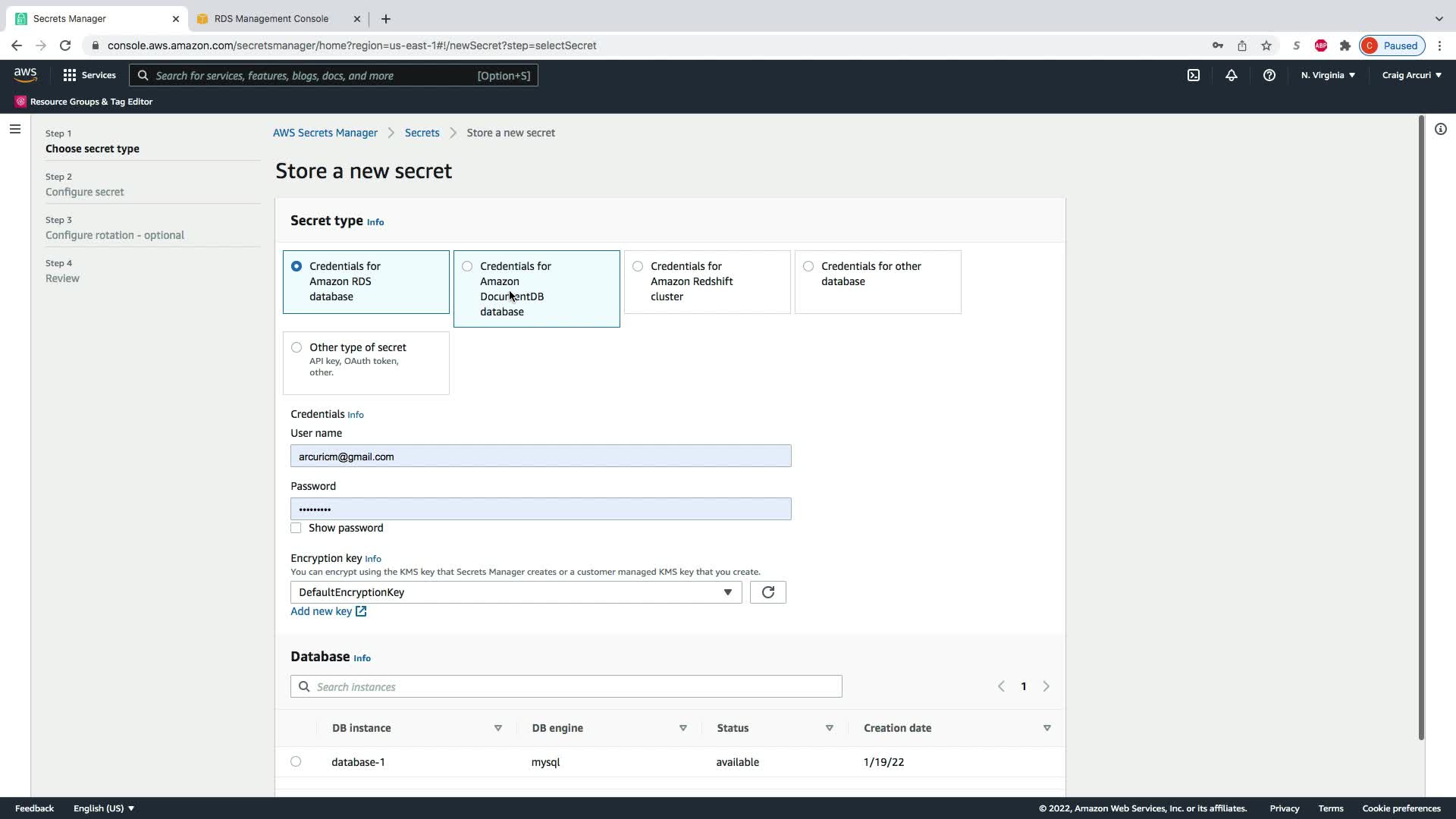Open the info panel icon at right
Image resolution: width=1456 pixels, height=819 pixels.
pos(1440,129)
